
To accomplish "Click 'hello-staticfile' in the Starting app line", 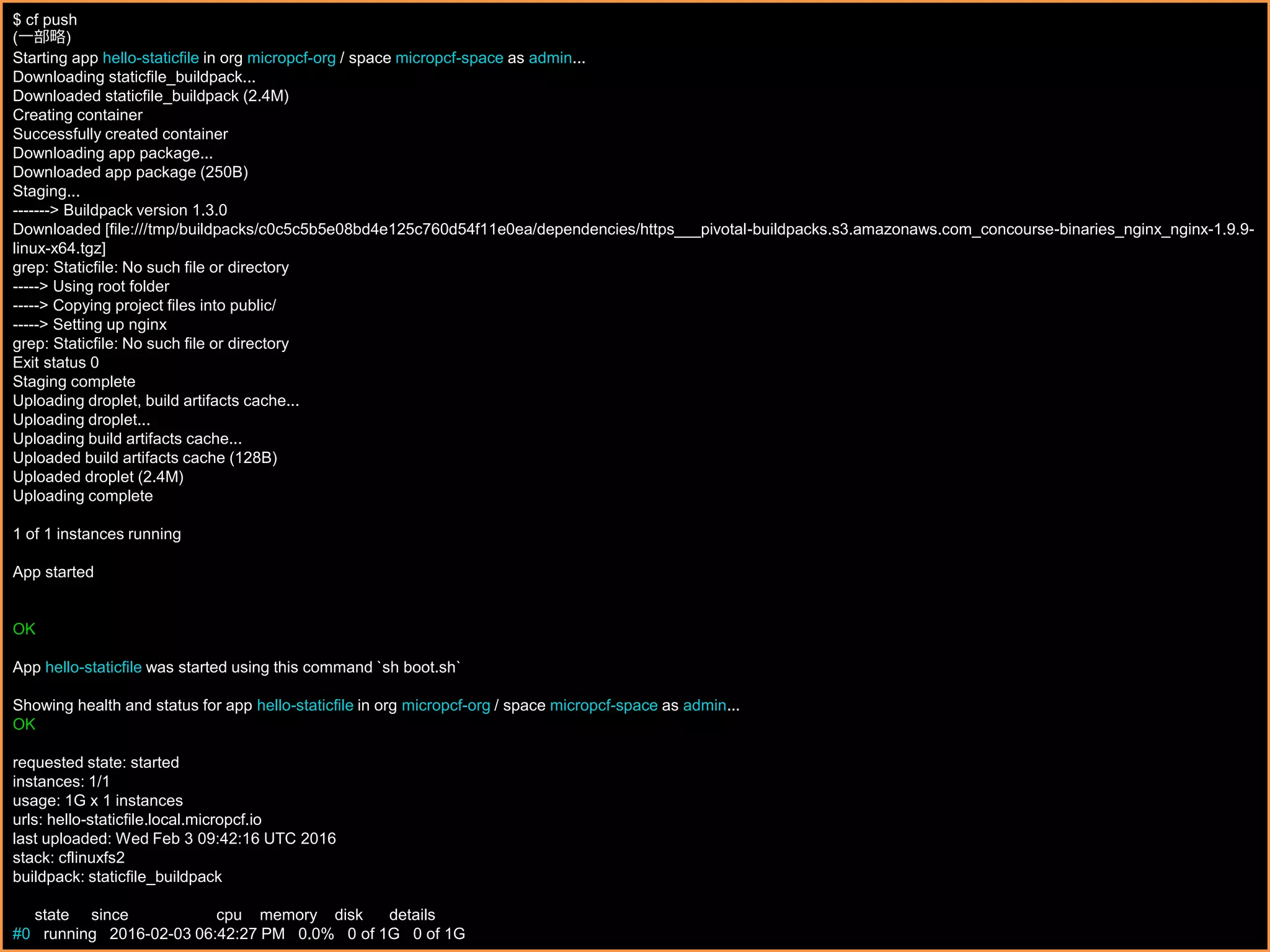I will 151,58.
